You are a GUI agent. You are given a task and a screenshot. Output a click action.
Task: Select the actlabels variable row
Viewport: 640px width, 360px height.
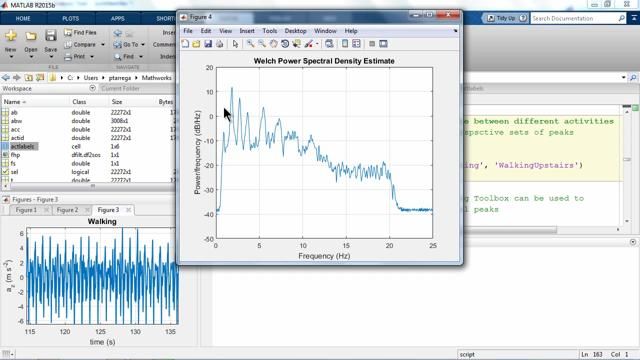coord(88,146)
